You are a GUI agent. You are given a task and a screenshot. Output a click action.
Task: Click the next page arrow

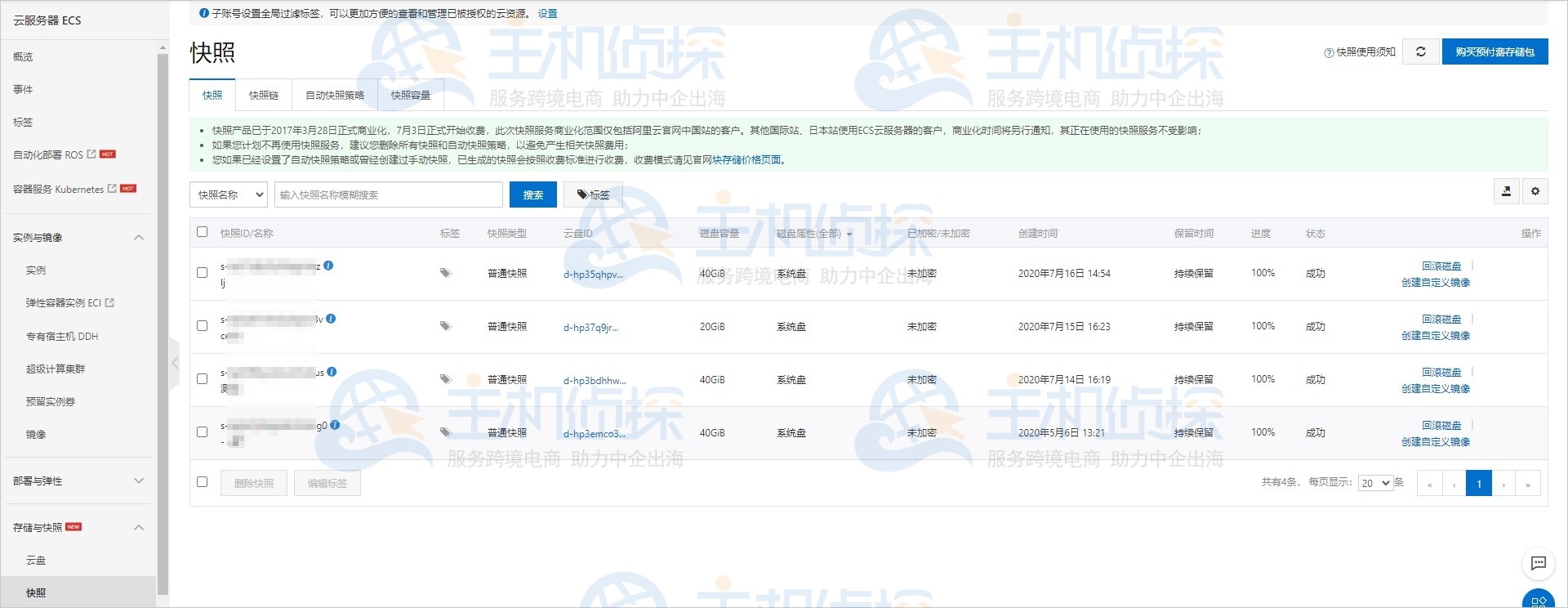(x=1503, y=483)
